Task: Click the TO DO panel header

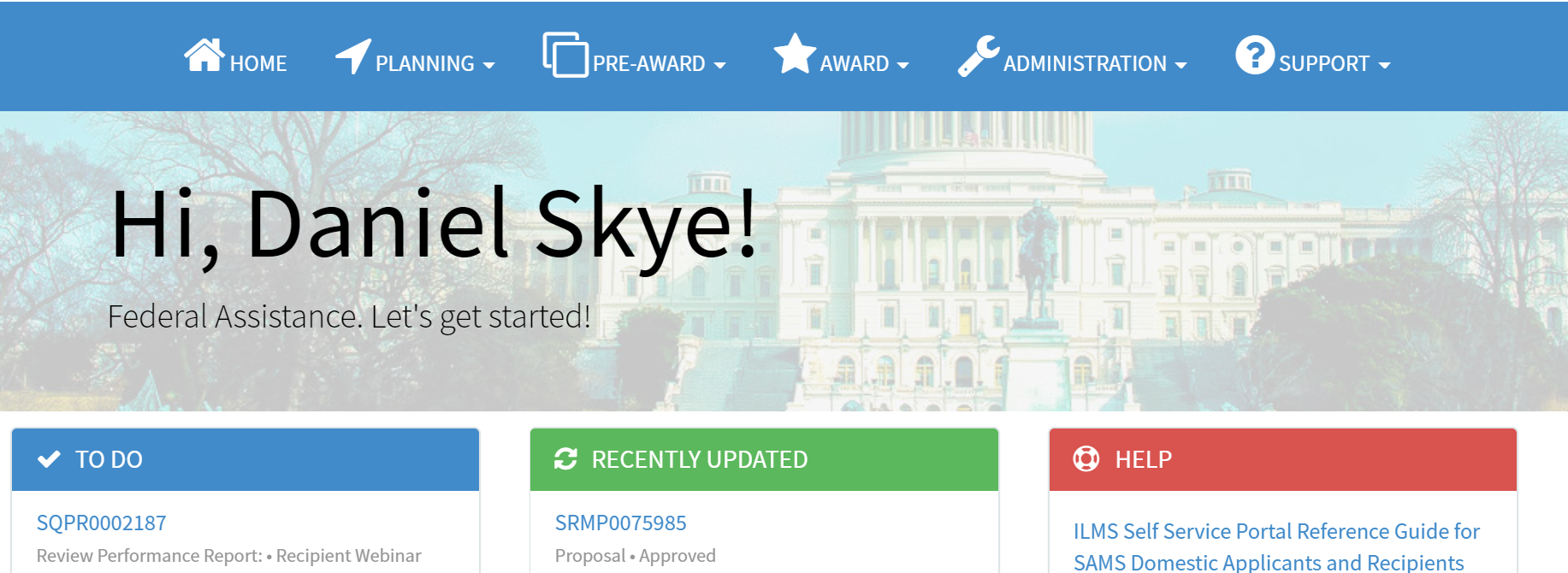Action: click(x=246, y=459)
